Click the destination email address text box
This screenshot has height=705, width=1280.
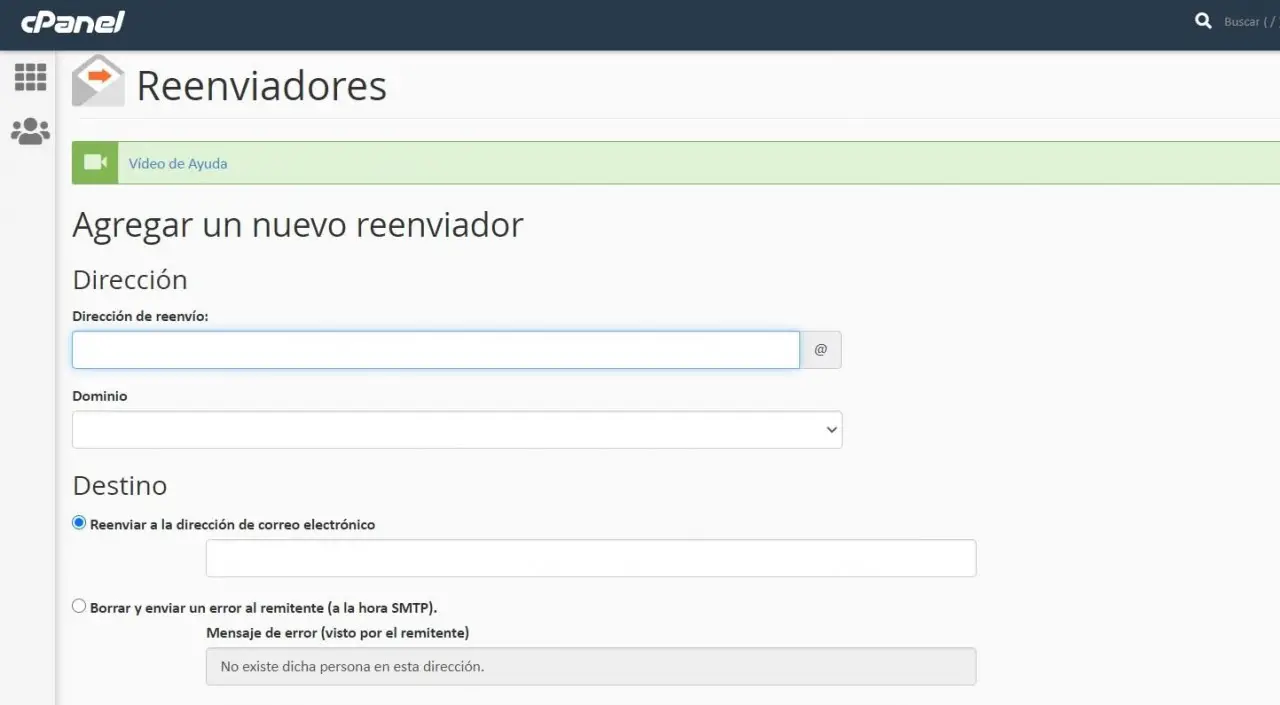[x=590, y=558]
